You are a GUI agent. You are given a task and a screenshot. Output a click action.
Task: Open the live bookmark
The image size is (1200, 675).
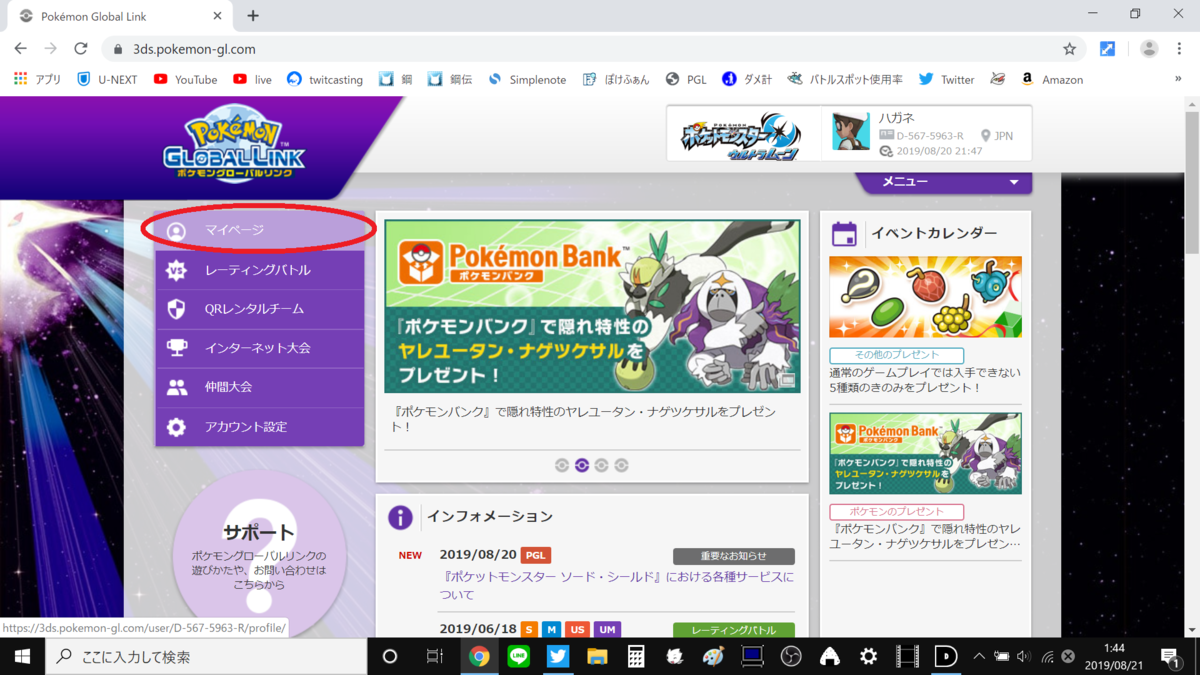coord(252,79)
